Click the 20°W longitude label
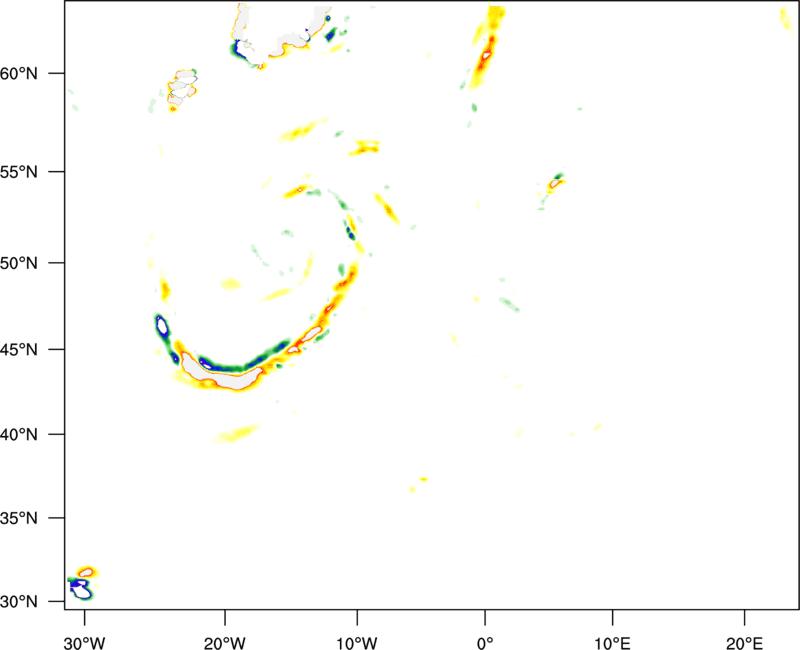 pos(224,643)
